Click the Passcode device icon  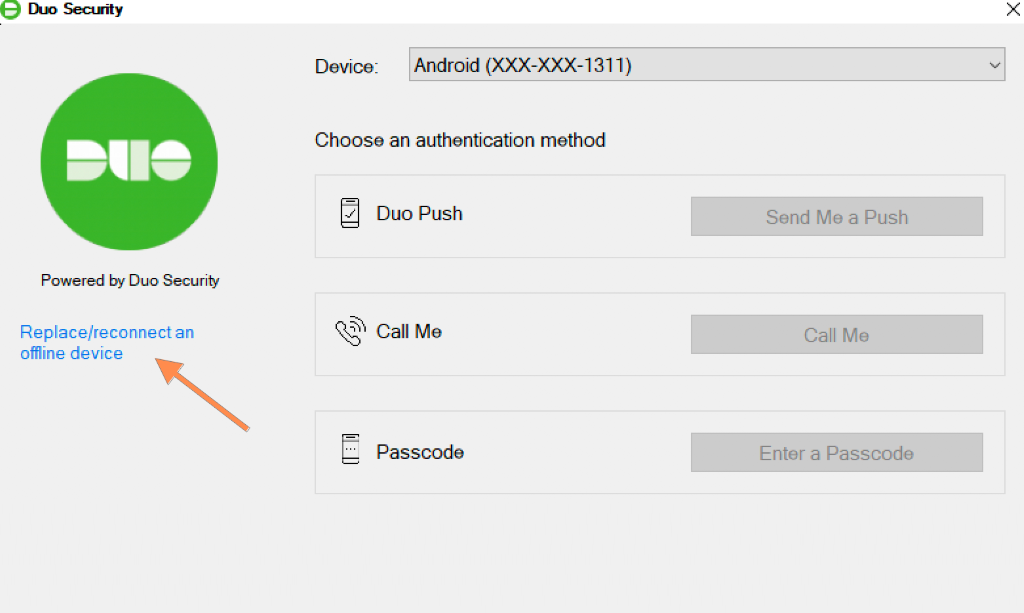coord(350,451)
